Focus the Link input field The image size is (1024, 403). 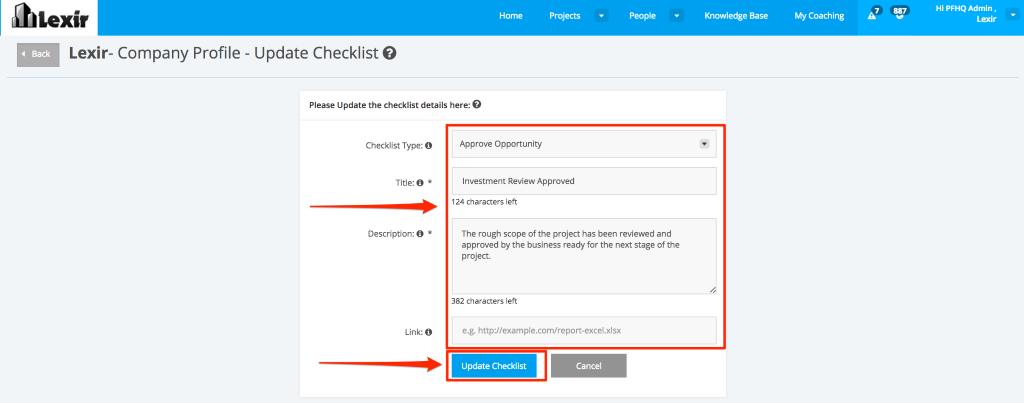[x=584, y=330]
